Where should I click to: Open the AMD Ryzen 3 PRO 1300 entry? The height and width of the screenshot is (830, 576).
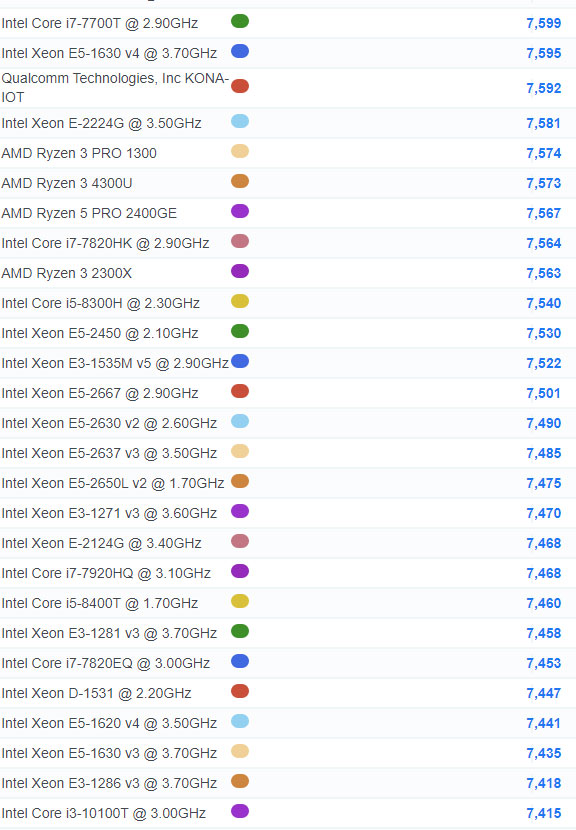79,154
